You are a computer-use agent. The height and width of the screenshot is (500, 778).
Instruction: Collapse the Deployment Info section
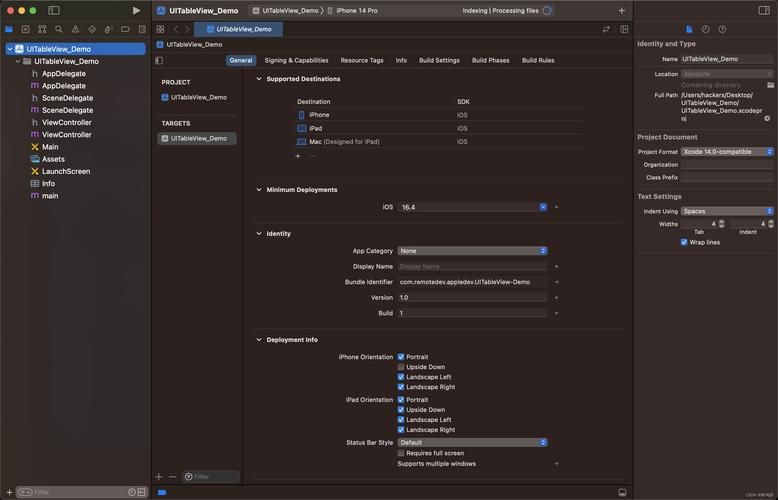click(x=259, y=340)
